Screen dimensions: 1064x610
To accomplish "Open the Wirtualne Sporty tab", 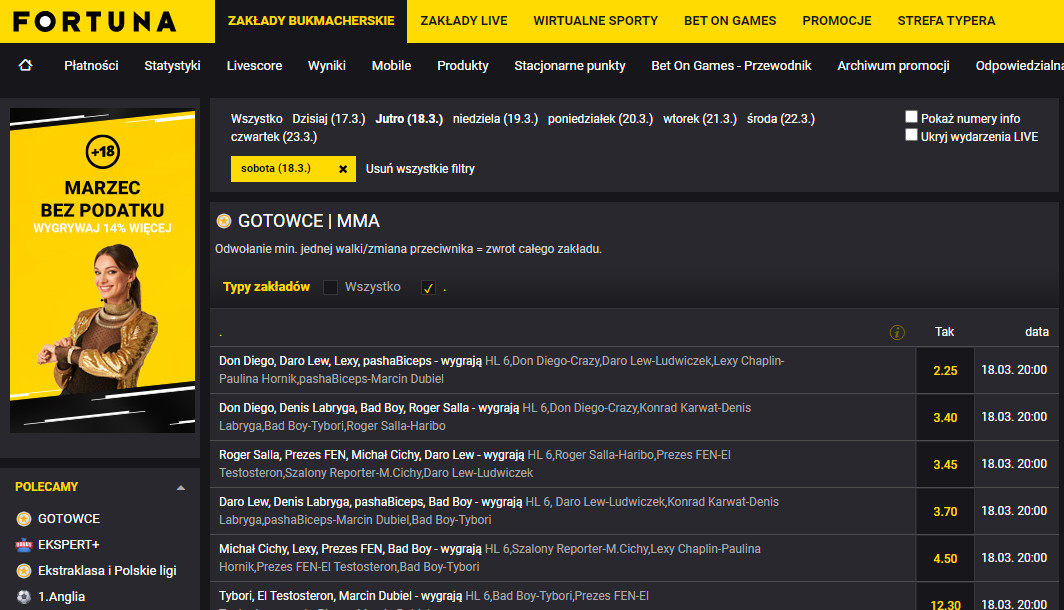I will coord(595,21).
